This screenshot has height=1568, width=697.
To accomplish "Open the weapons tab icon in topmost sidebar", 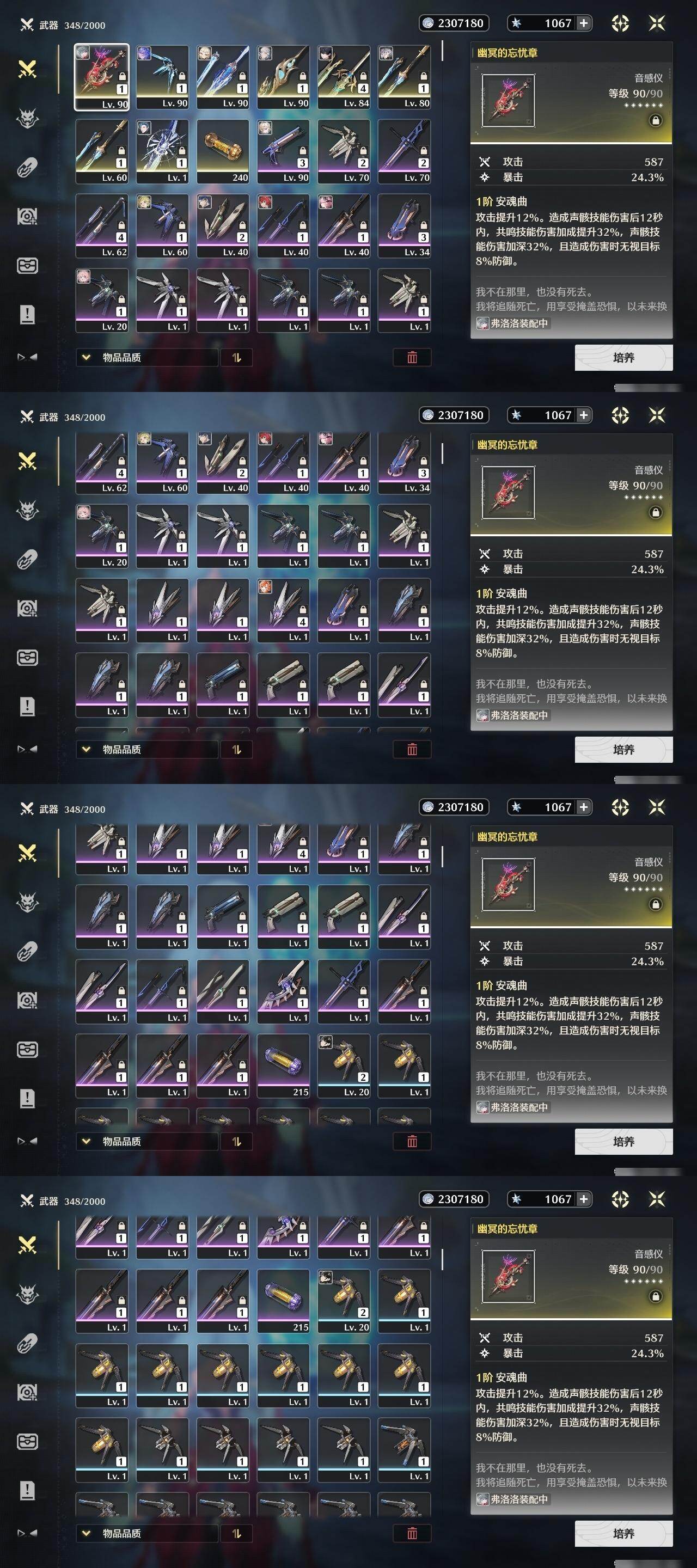I will point(27,69).
